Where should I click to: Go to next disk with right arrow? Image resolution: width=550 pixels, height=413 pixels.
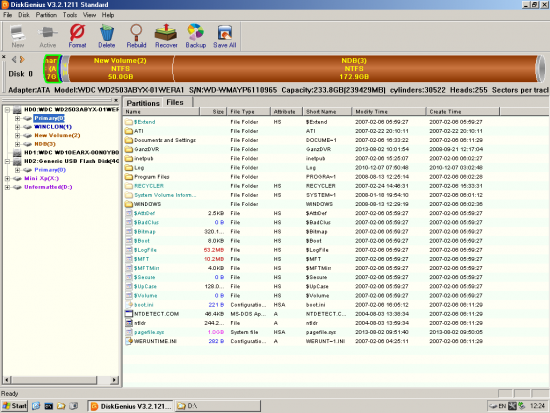22,60
